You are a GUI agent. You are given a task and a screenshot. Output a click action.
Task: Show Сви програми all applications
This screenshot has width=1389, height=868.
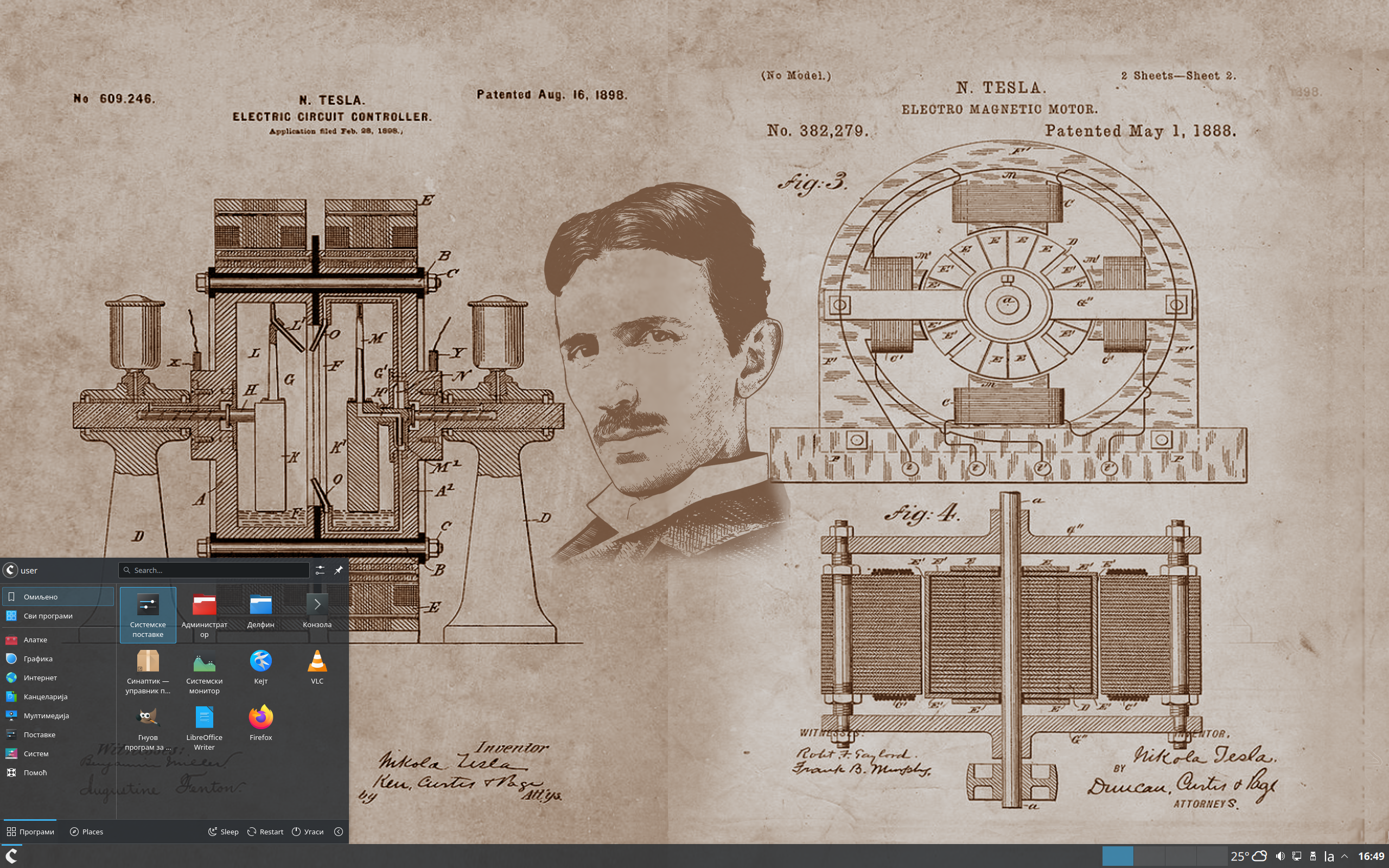[58, 615]
